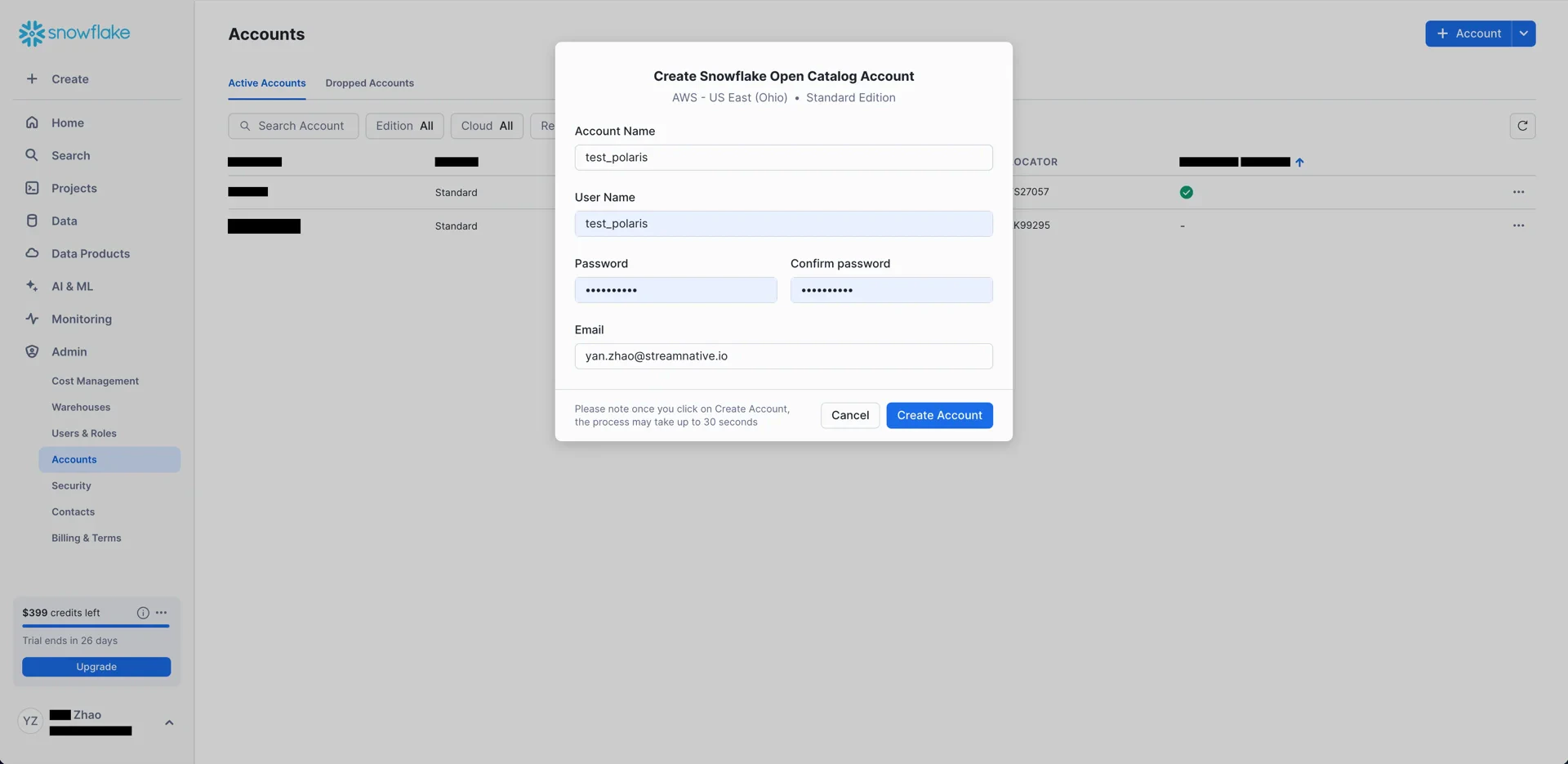The image size is (1568, 764).
Task: Click the trial credits progress bar
Action: coord(96,626)
